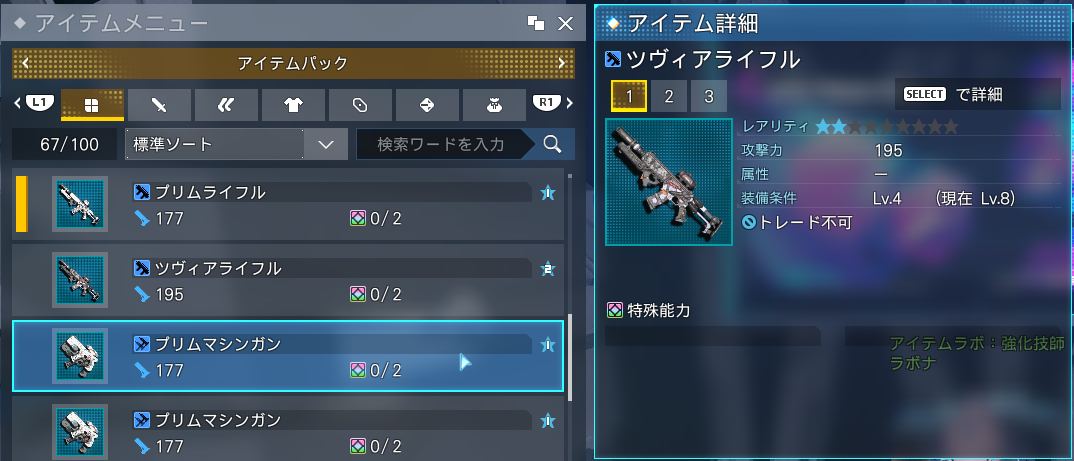Select the armor units category icon

pyautogui.click(x=226, y=105)
